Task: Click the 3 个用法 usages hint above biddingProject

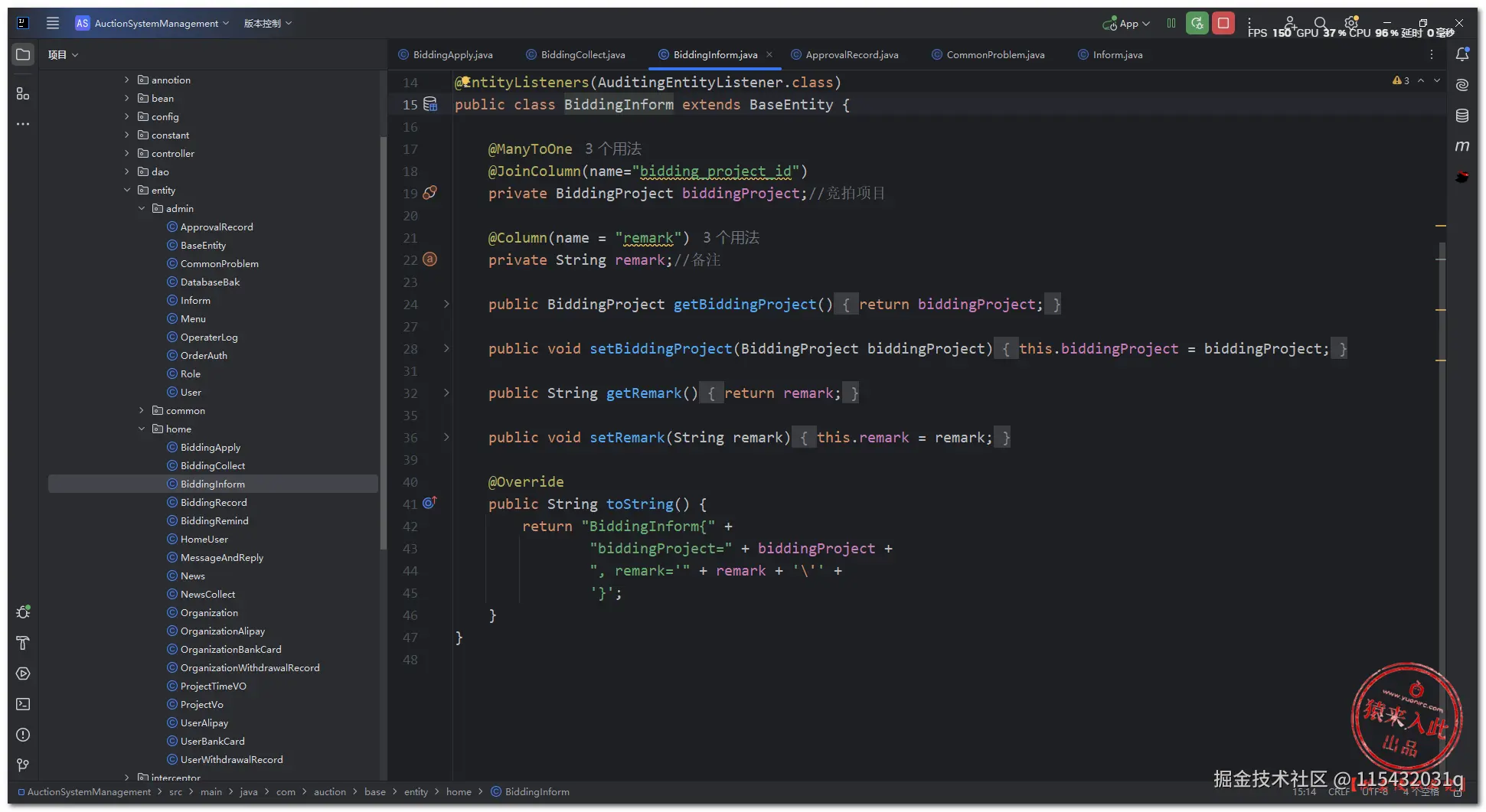Action: (613, 148)
